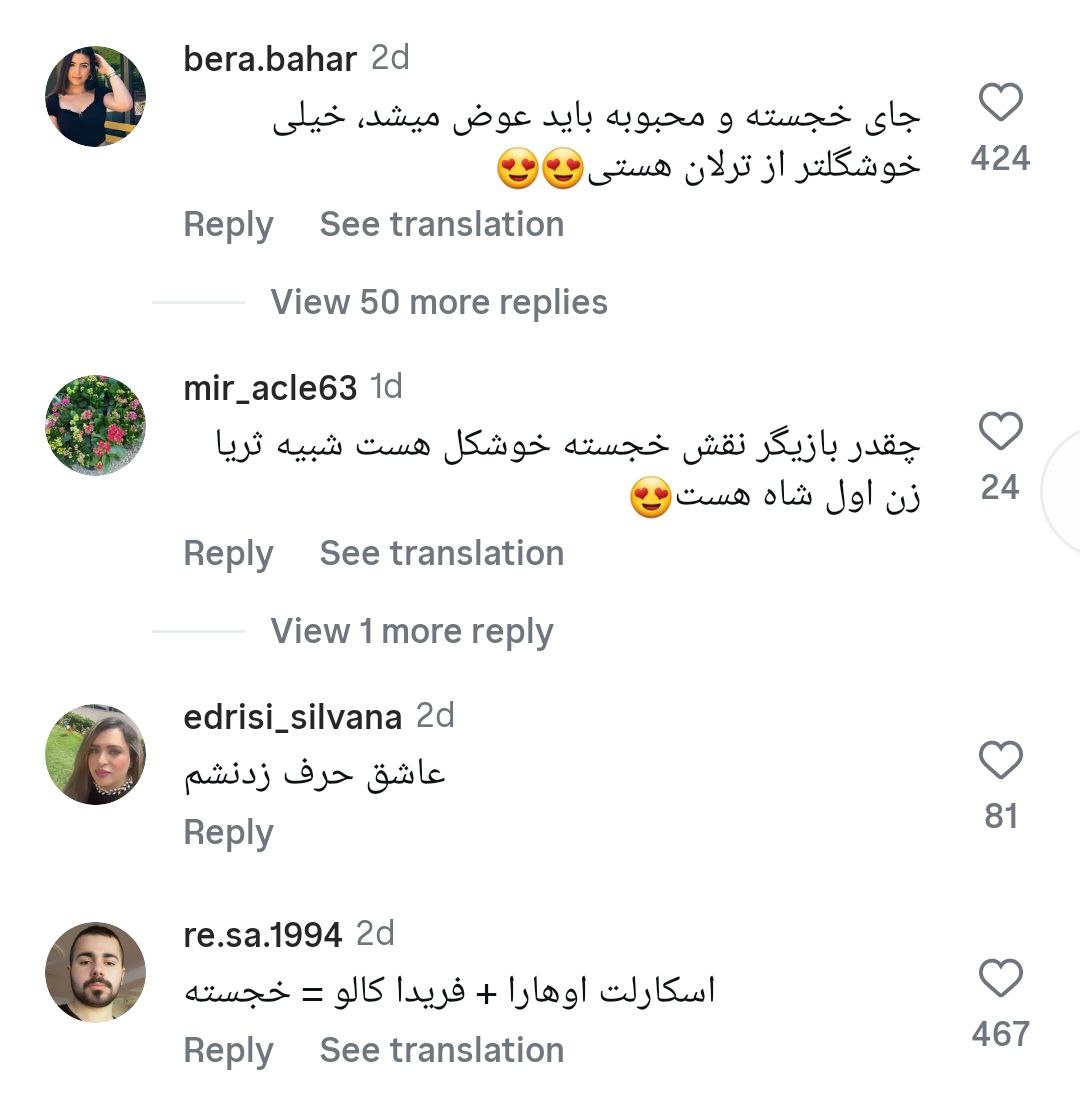Reply to bera.bahar's comment
Viewport: 1080px width, 1101px height.
(x=228, y=225)
